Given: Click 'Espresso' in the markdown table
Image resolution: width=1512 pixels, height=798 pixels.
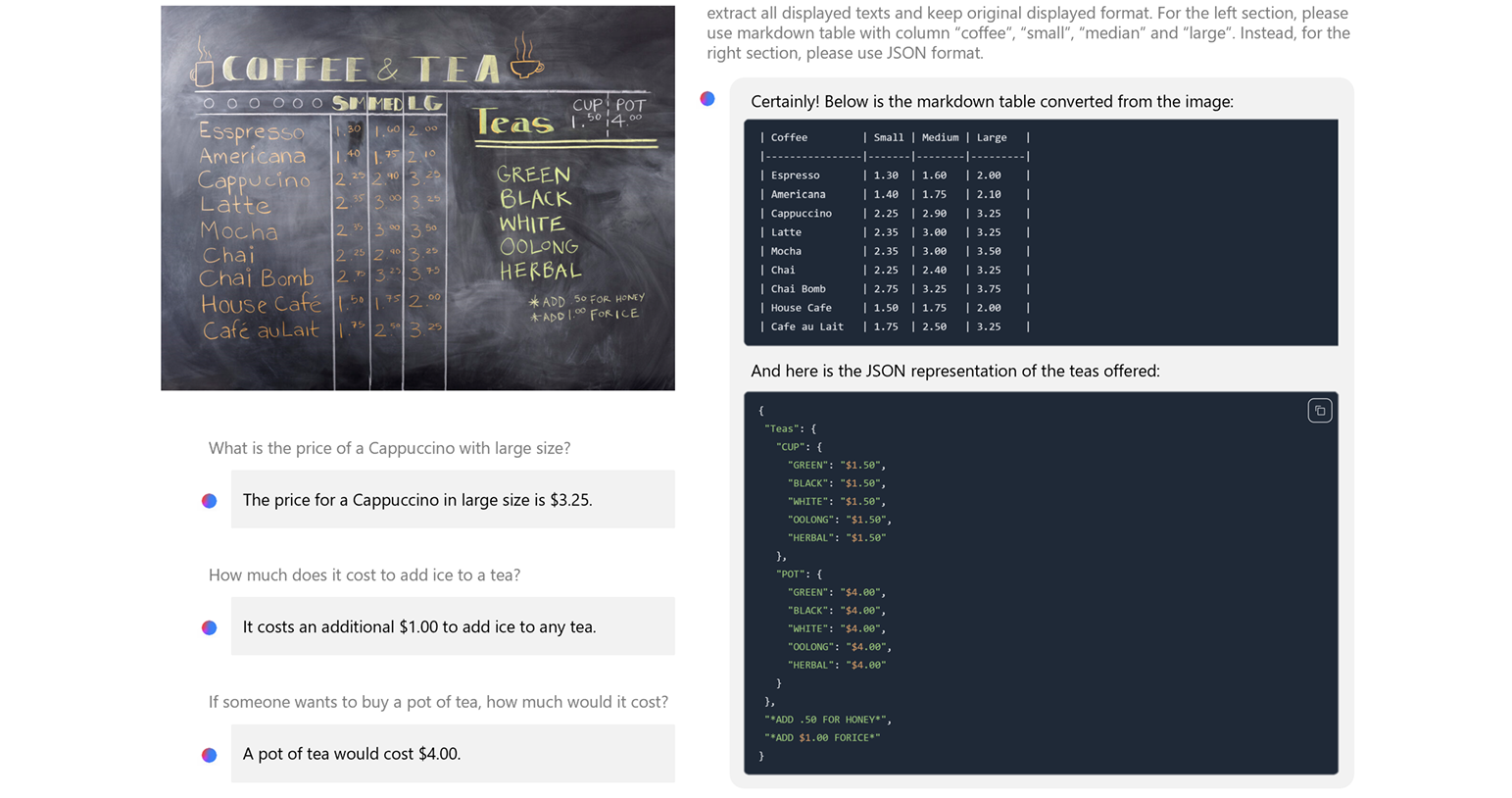Looking at the screenshot, I should click(x=795, y=175).
